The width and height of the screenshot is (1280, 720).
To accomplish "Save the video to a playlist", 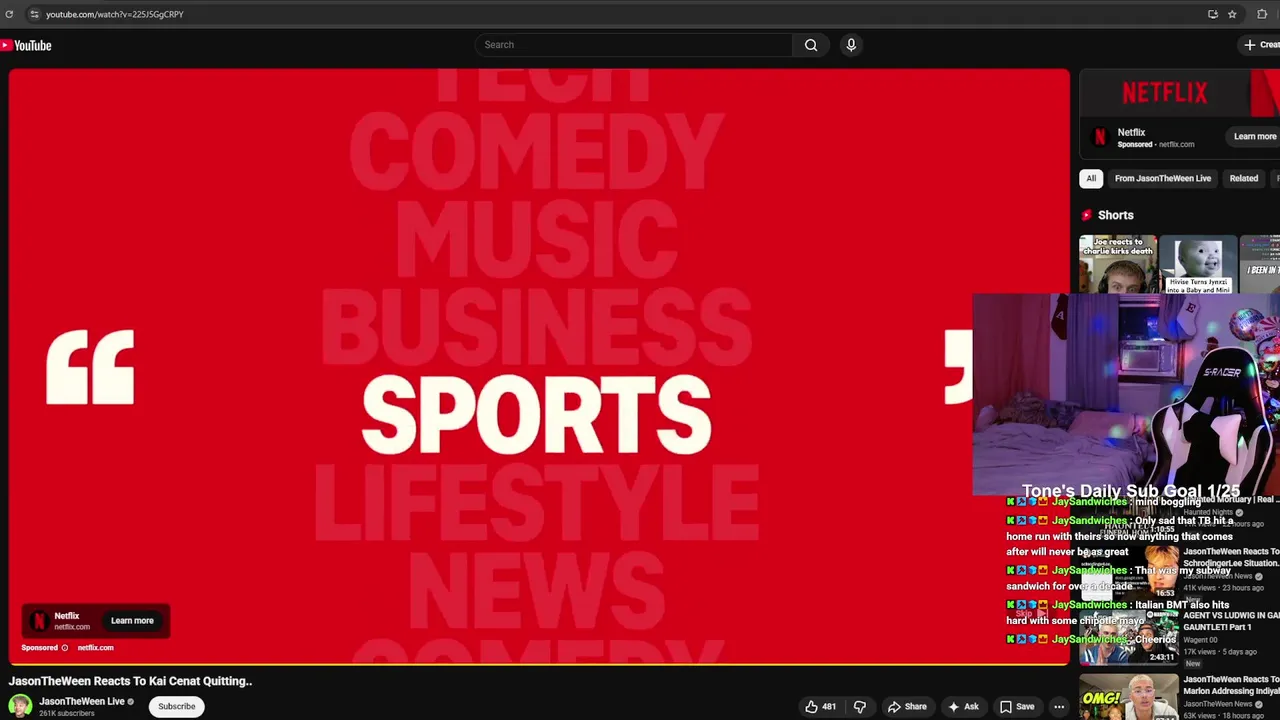I will pos(1017,707).
